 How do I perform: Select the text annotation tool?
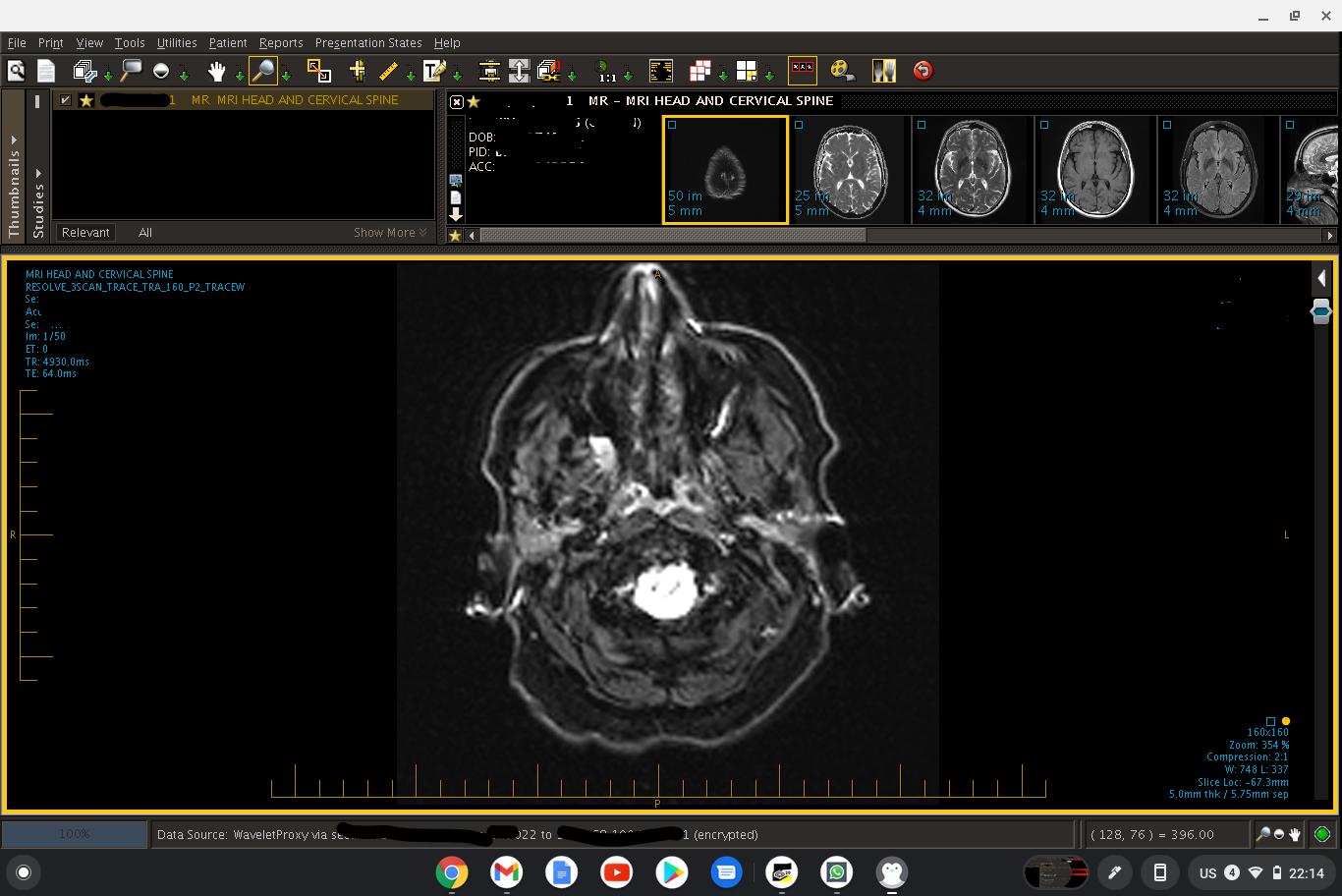pyautogui.click(x=434, y=71)
